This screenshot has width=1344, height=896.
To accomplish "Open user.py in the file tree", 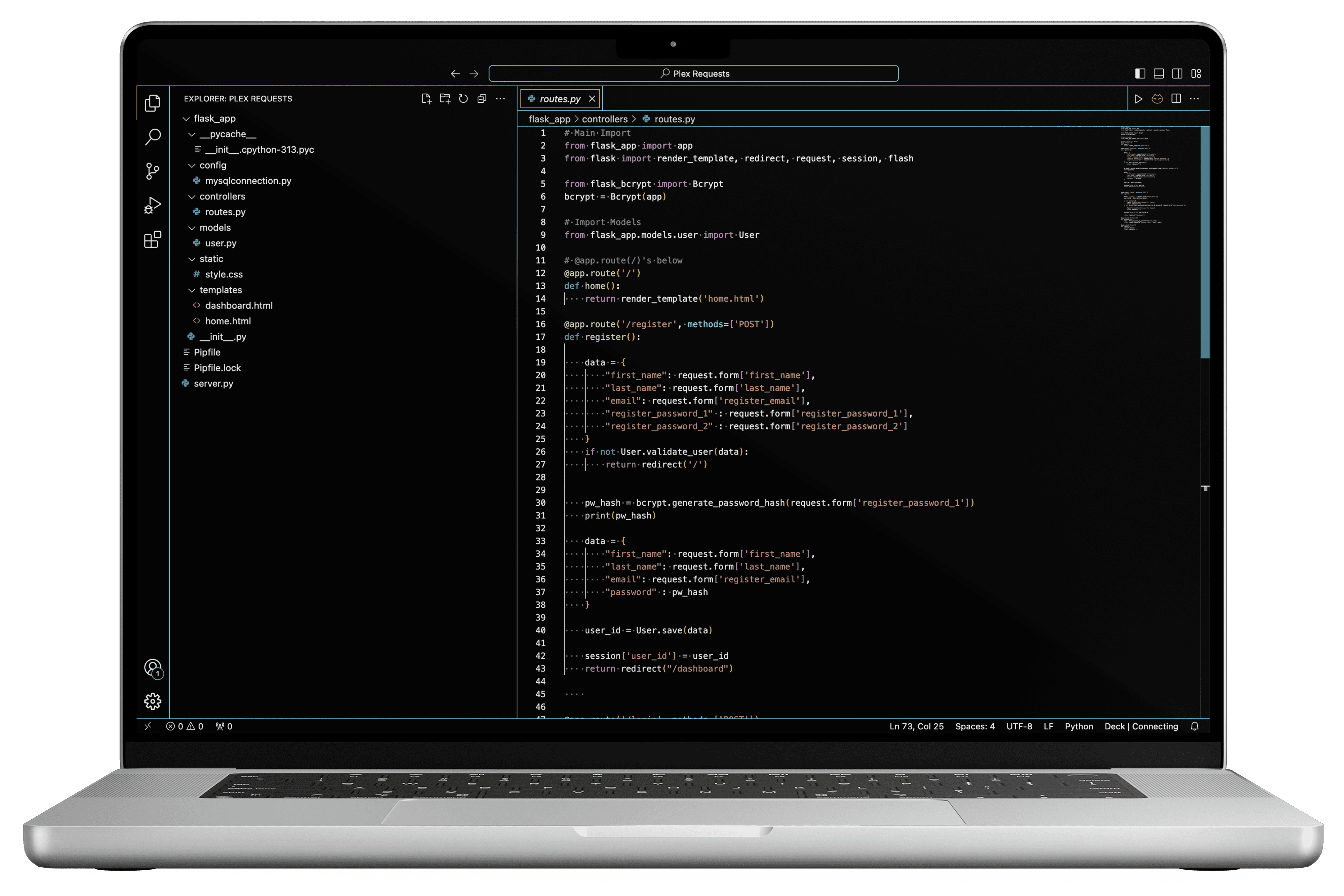I will coord(221,243).
